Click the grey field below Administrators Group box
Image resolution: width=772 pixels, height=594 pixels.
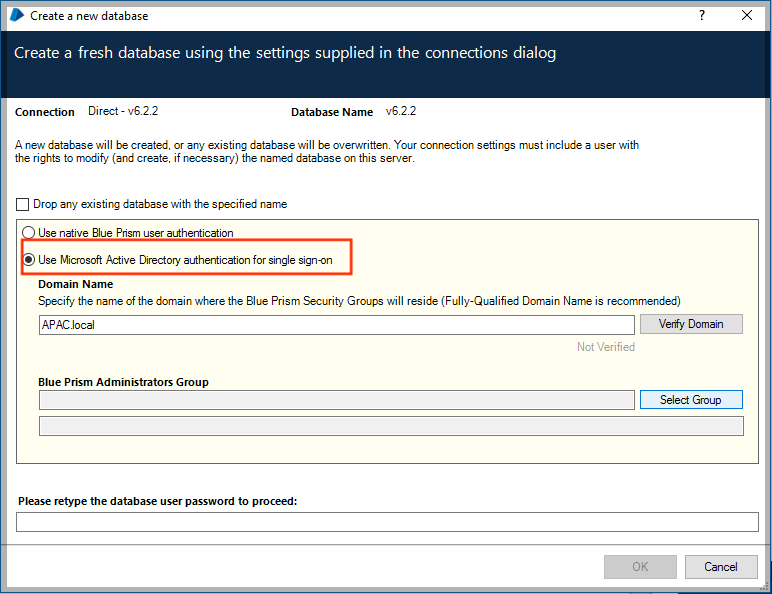(390, 427)
